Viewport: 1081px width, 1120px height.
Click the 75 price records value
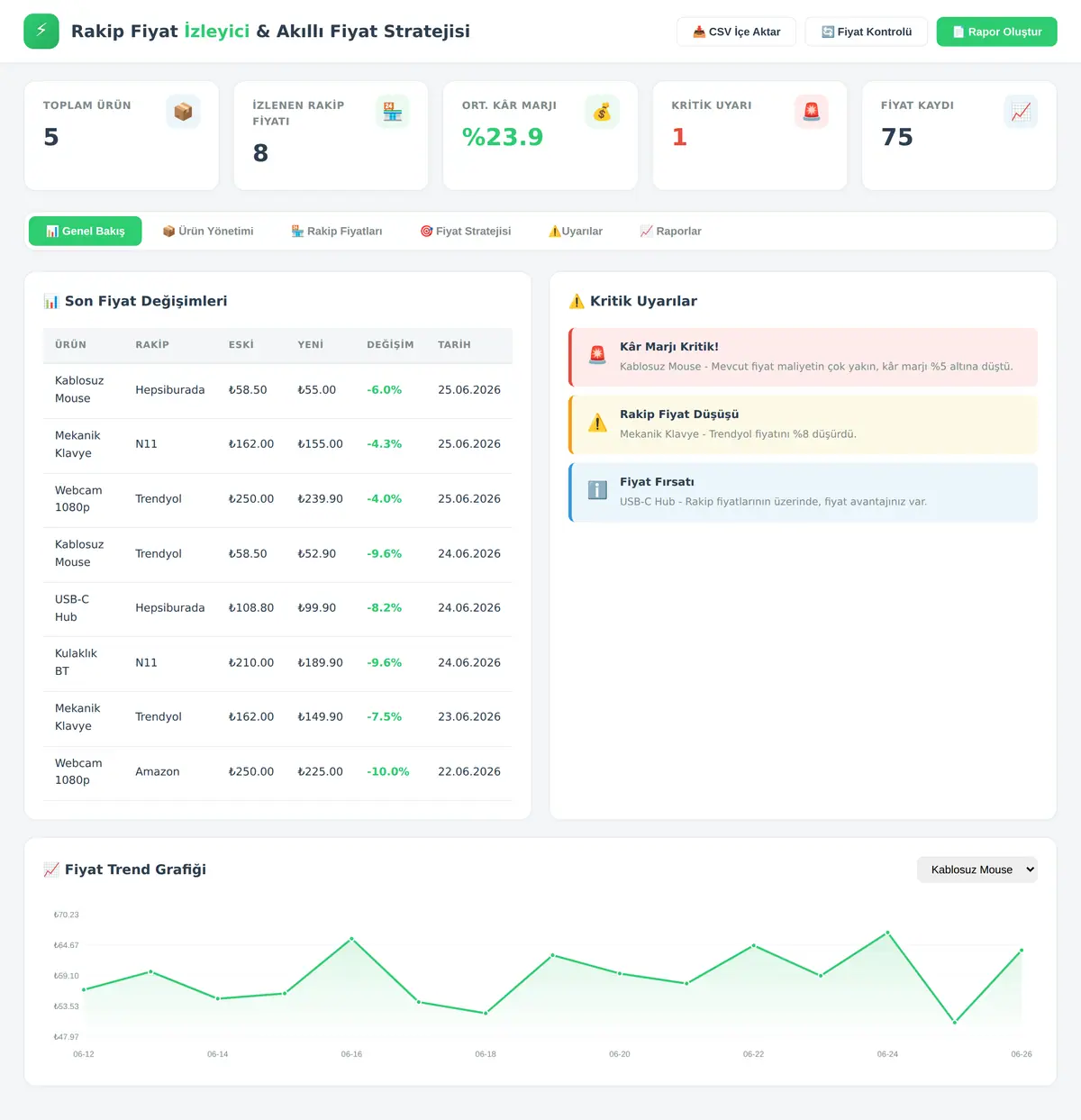[897, 137]
